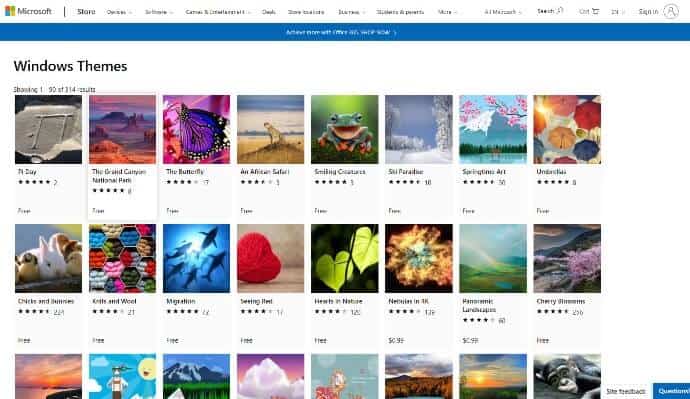The height and width of the screenshot is (399, 690).
Task: Open Store locations in navigation
Action: pyautogui.click(x=306, y=12)
